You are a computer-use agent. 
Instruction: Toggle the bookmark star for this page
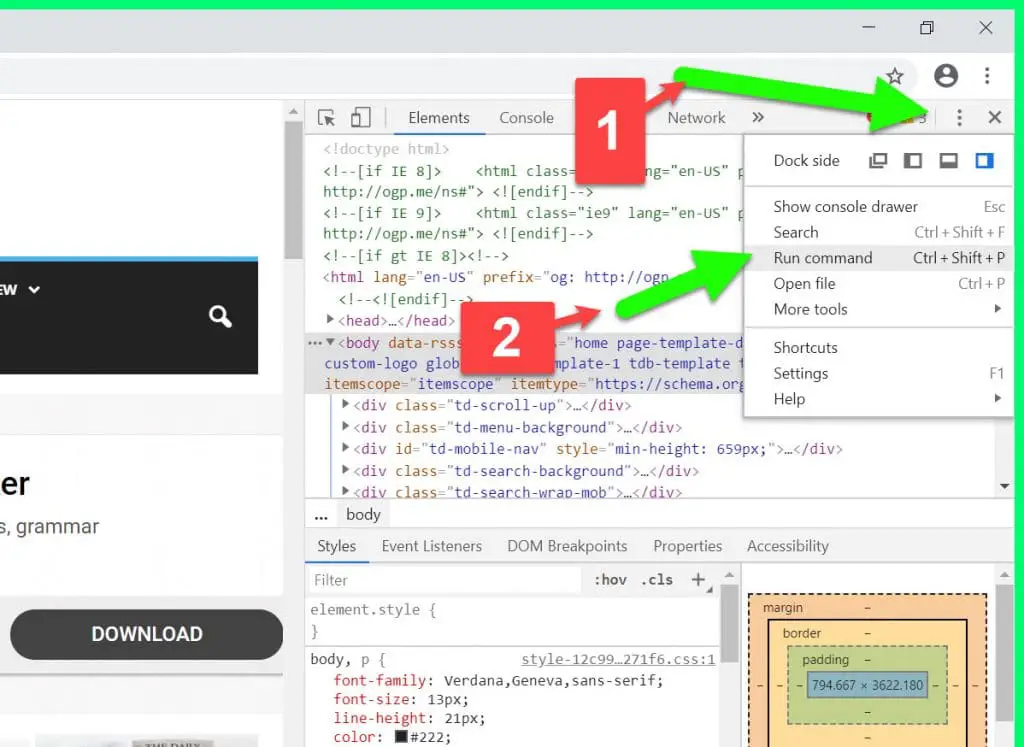[x=893, y=75]
